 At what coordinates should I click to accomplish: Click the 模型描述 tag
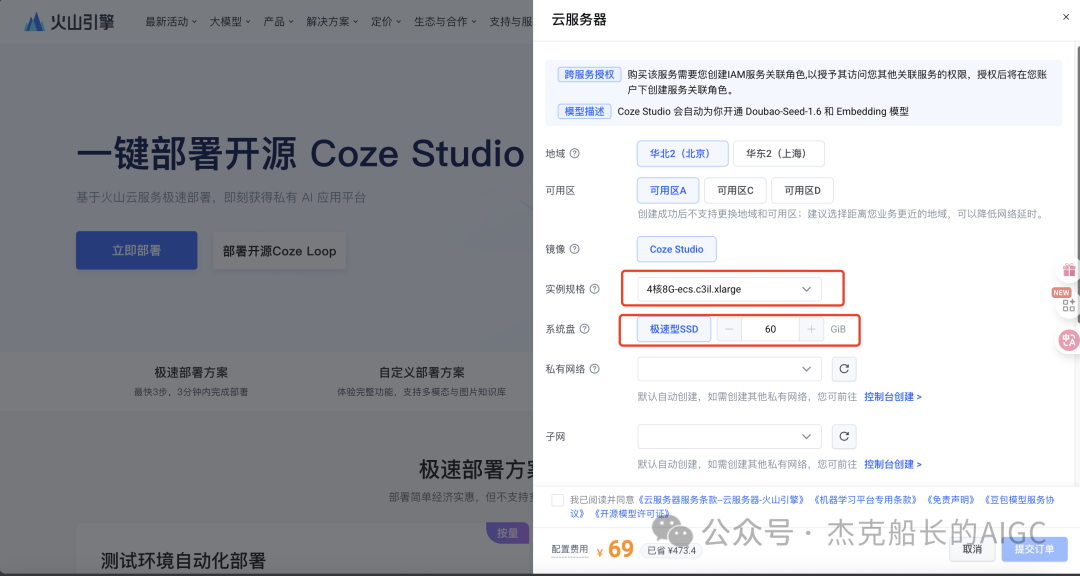584,111
